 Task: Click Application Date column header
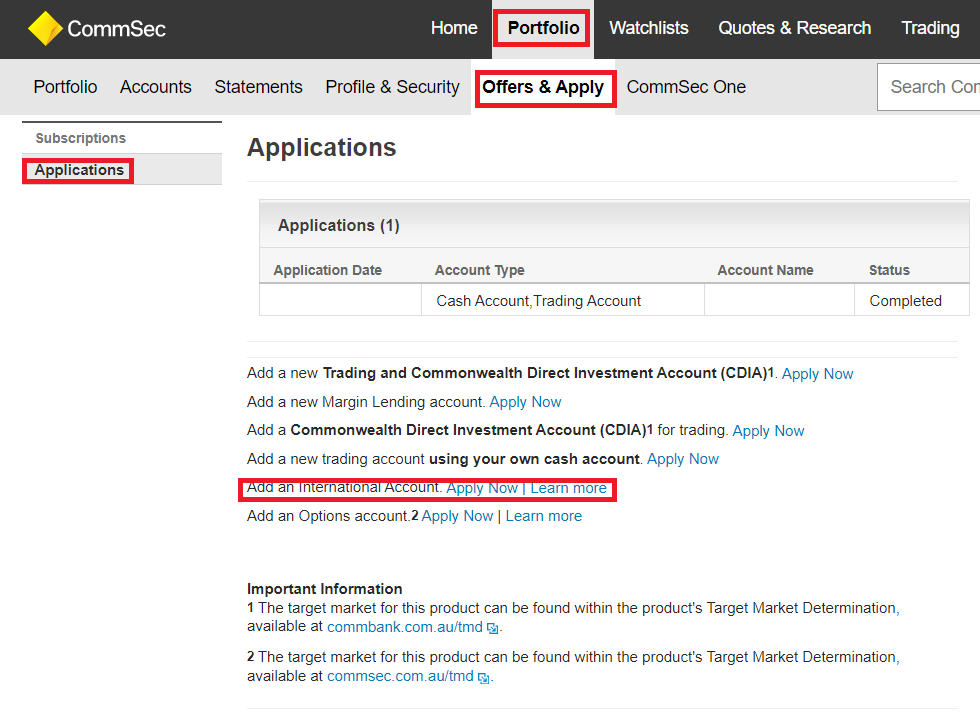[328, 270]
